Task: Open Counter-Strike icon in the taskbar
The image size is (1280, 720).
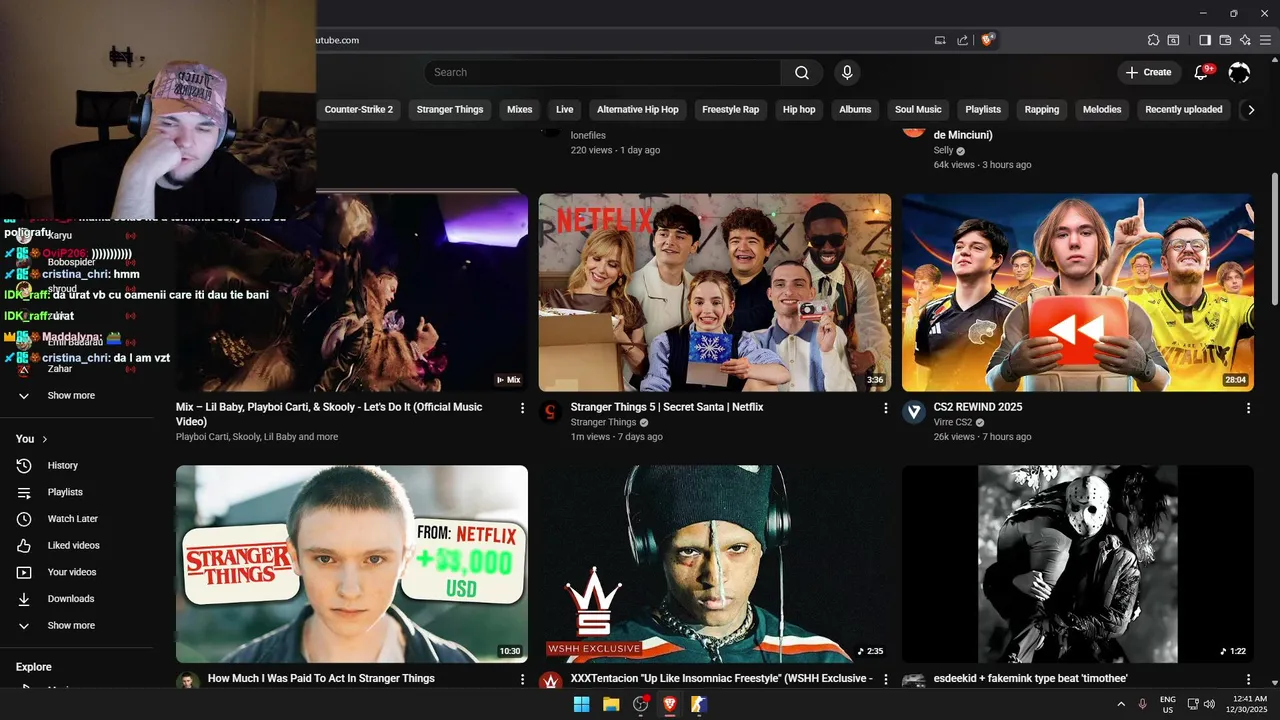Action: pos(699,704)
